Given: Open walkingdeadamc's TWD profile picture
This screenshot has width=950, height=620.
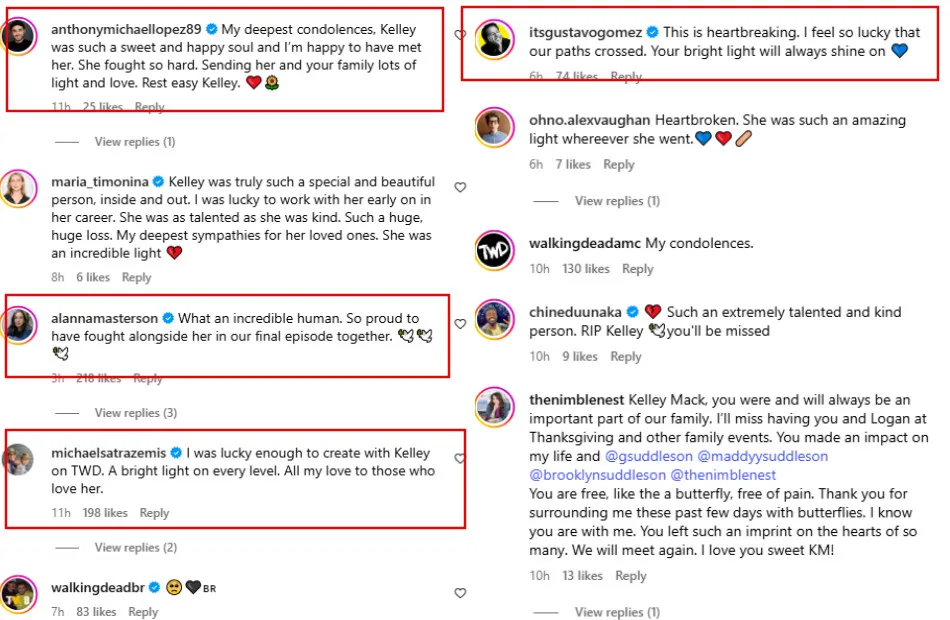Looking at the screenshot, I should tap(494, 250).
